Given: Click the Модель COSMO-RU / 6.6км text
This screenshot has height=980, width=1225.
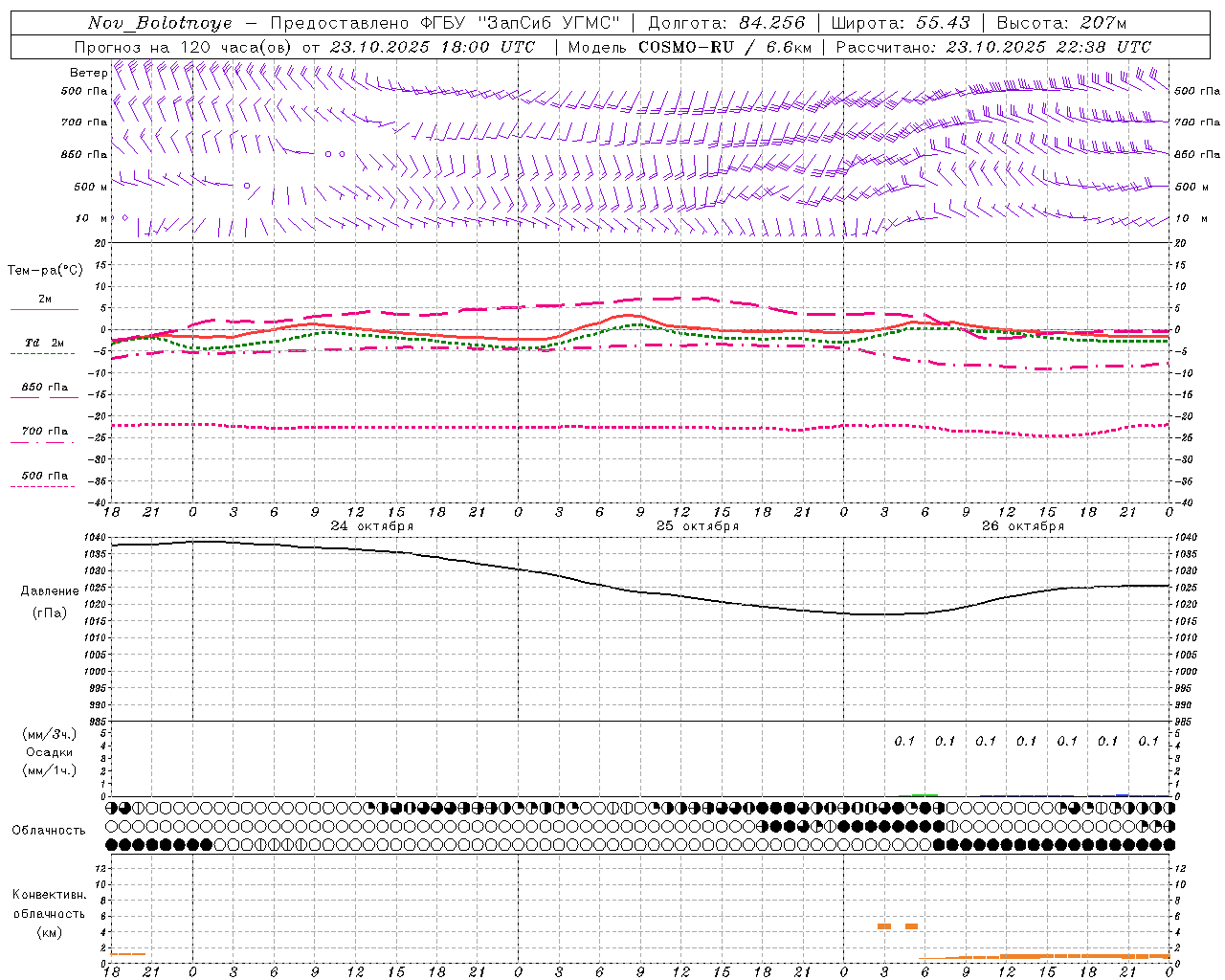Looking at the screenshot, I should 690,47.
